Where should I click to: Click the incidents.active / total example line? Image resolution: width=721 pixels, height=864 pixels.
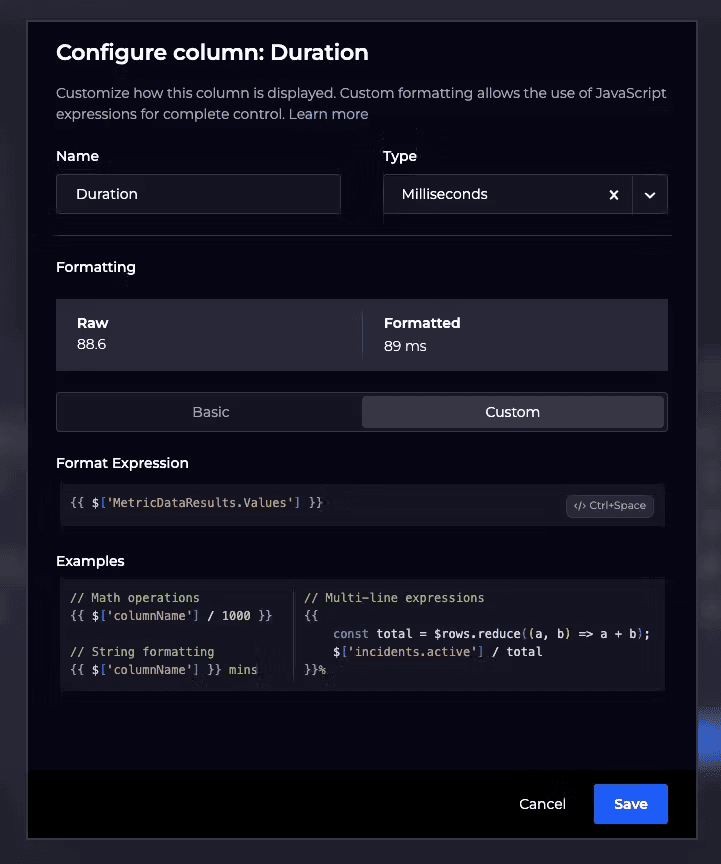pyautogui.click(x=438, y=652)
